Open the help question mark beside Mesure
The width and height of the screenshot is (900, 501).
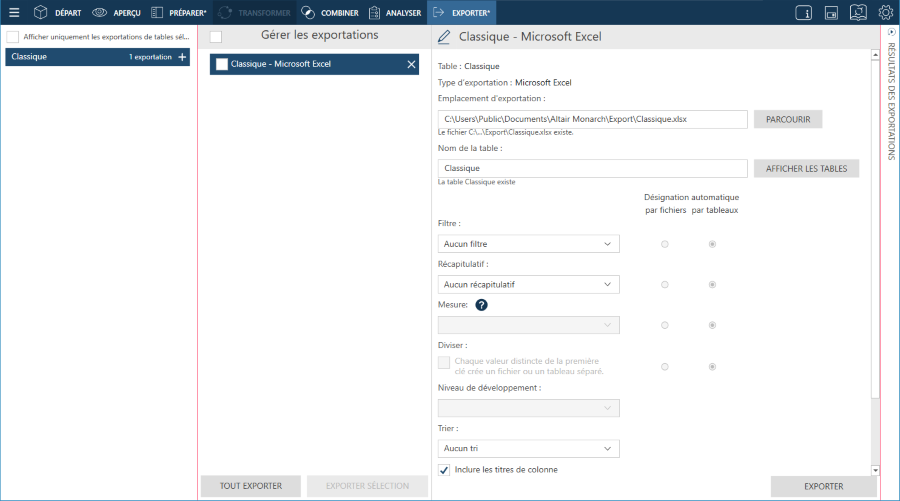click(481, 305)
